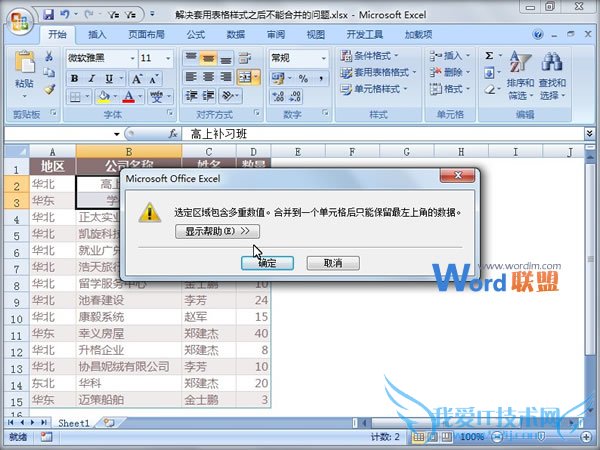Switch to the 页面布局 tab

(x=146, y=35)
